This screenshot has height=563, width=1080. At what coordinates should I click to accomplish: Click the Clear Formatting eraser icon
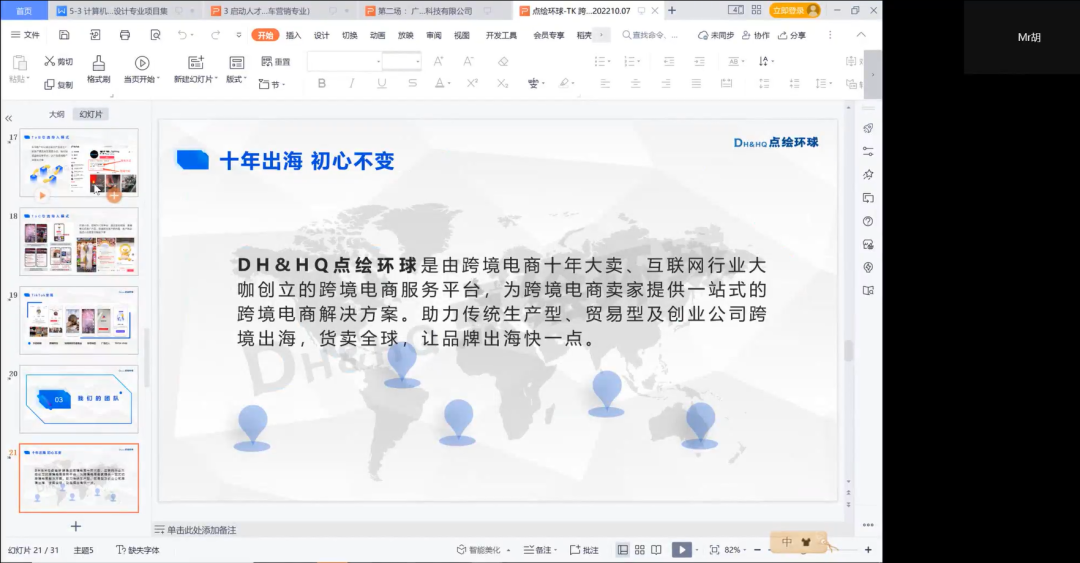pyautogui.click(x=503, y=61)
